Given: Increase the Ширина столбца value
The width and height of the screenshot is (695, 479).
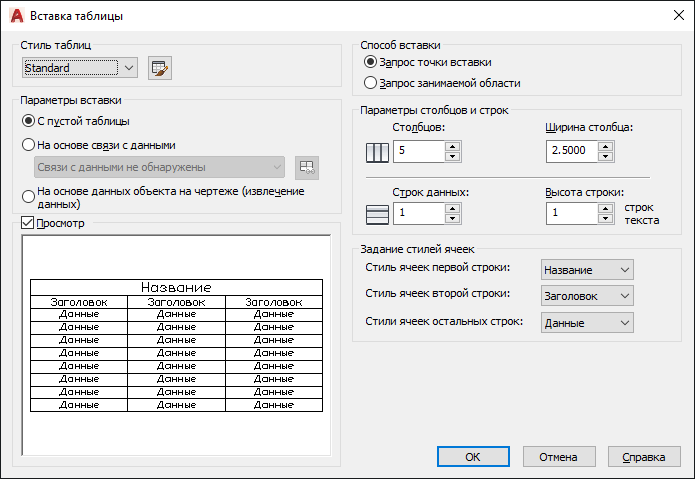Looking at the screenshot, I should pyautogui.click(x=605, y=147).
